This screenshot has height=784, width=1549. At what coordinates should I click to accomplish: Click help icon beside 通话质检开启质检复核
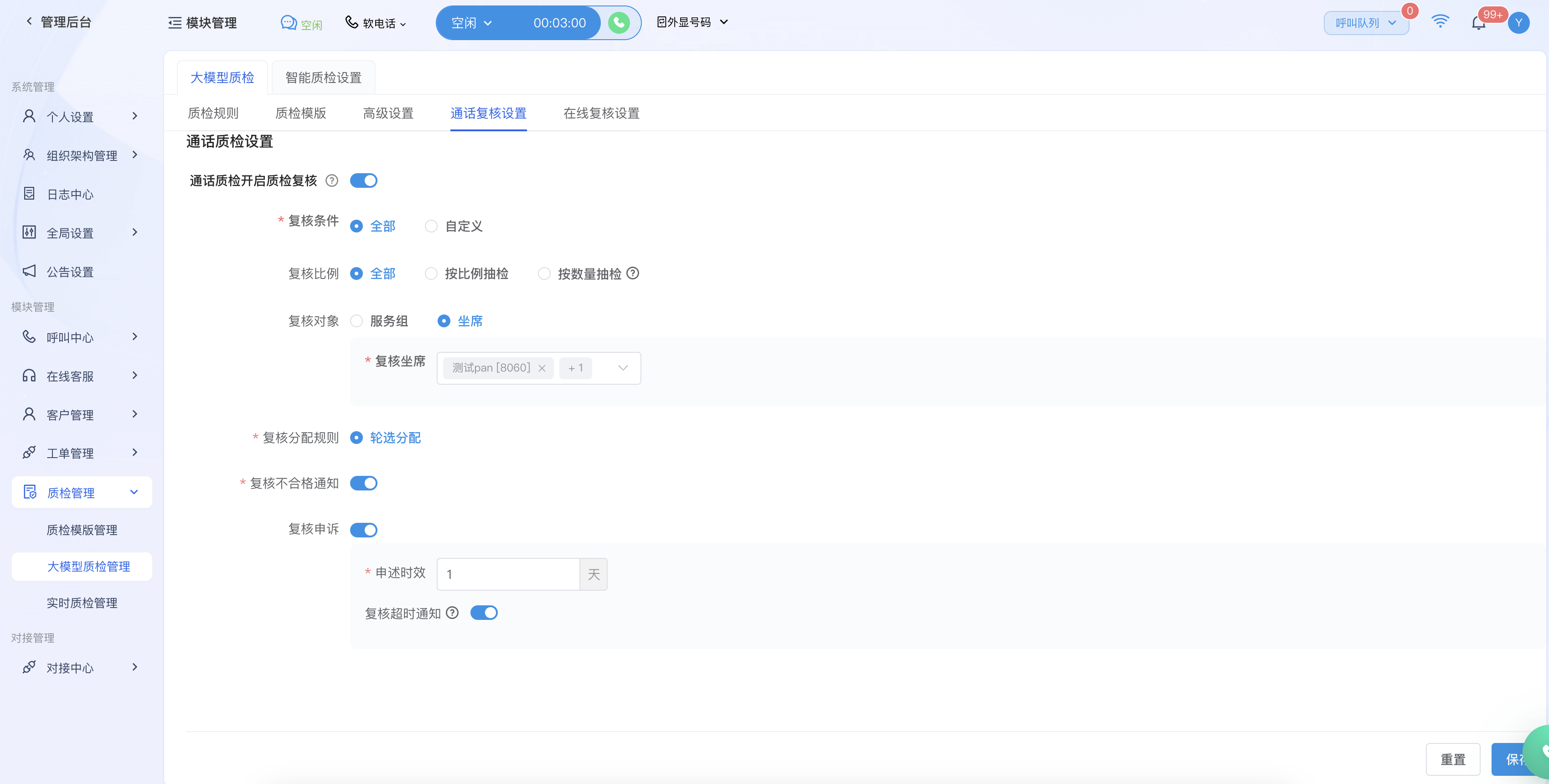(332, 181)
